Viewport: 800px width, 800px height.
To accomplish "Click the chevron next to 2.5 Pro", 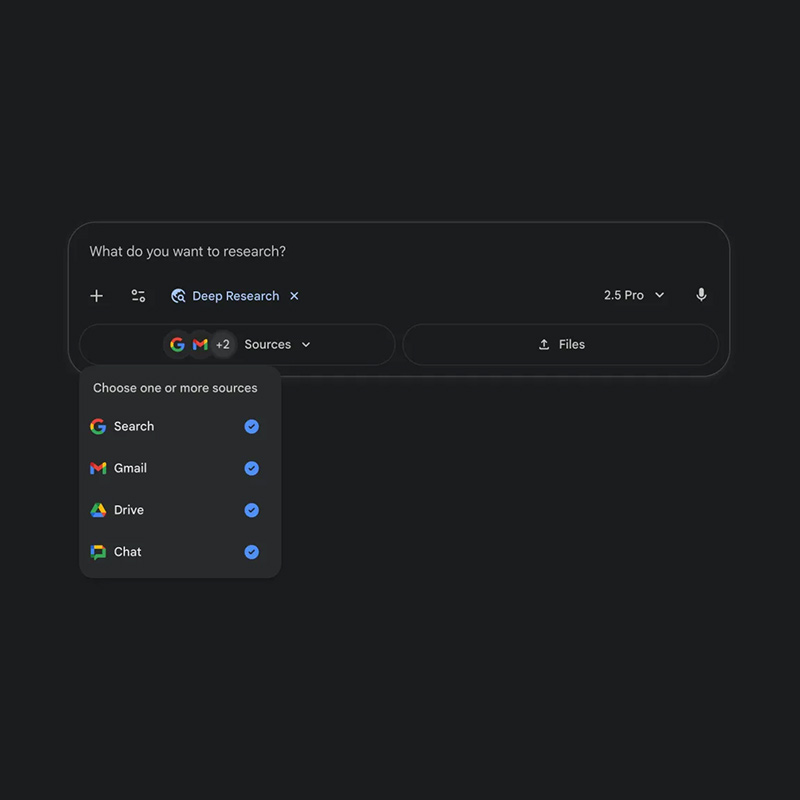I will (x=660, y=295).
